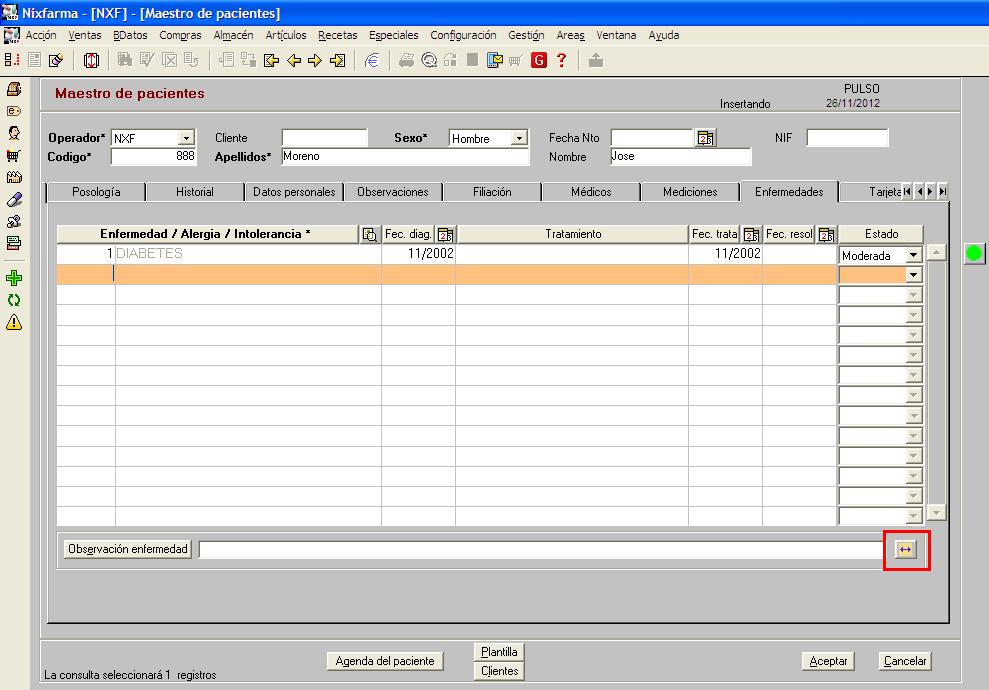The image size is (989, 690).
Task: Jump to the first tab arrow
Action: pyautogui.click(x=907, y=191)
